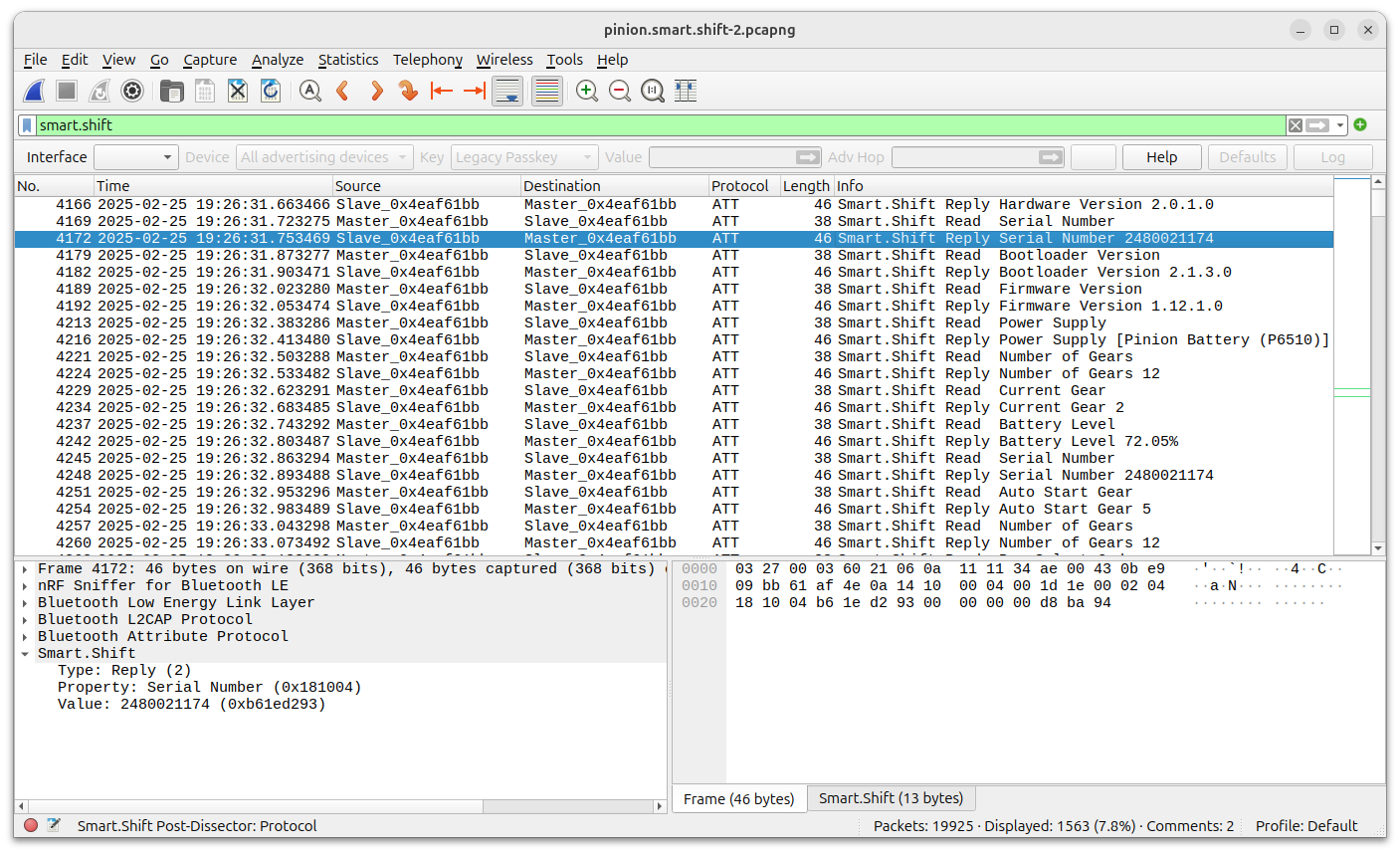Click the Profile: Default status entry

pos(1305,826)
